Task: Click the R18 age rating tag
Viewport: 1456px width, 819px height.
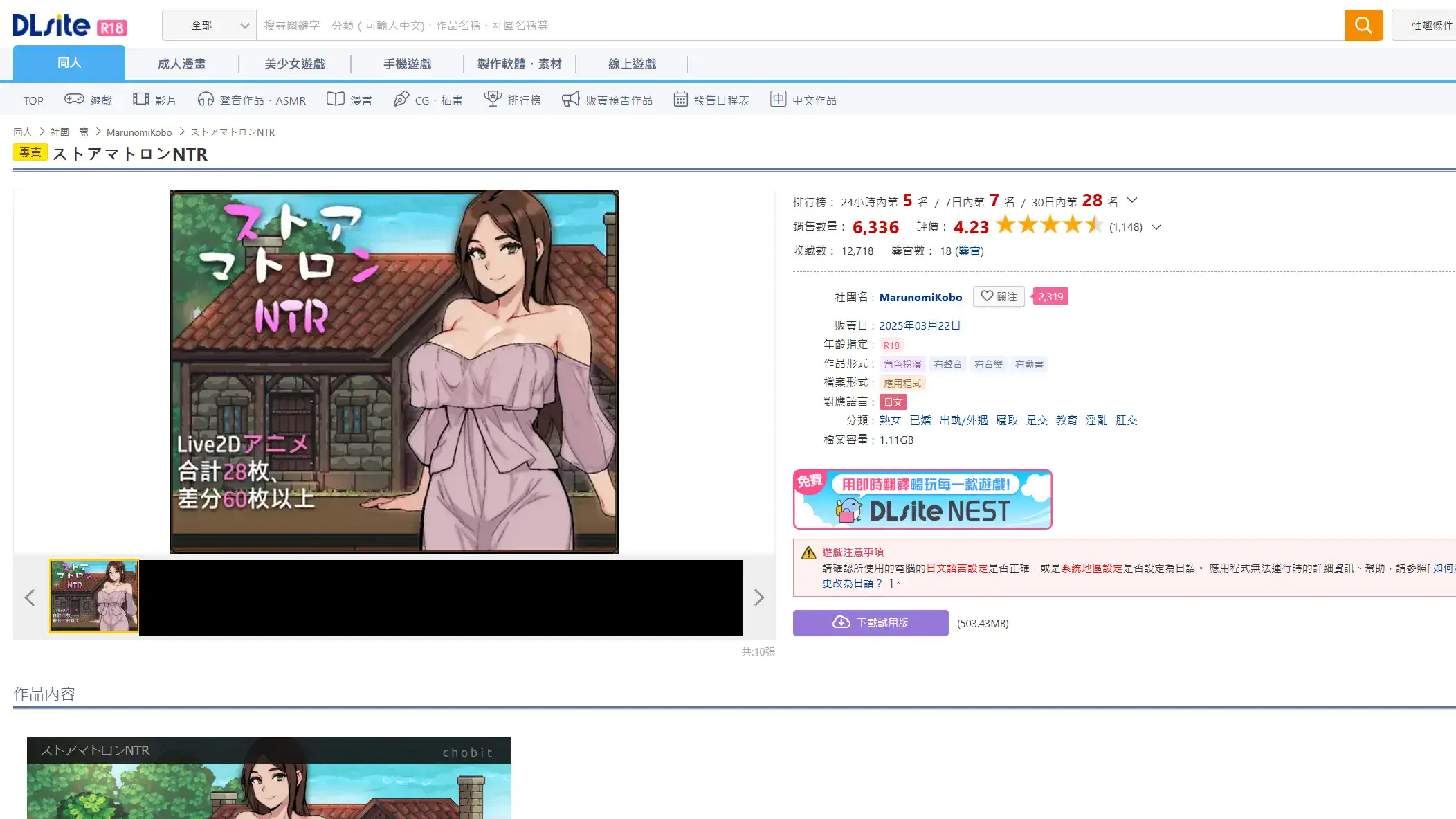Action: [x=891, y=345]
